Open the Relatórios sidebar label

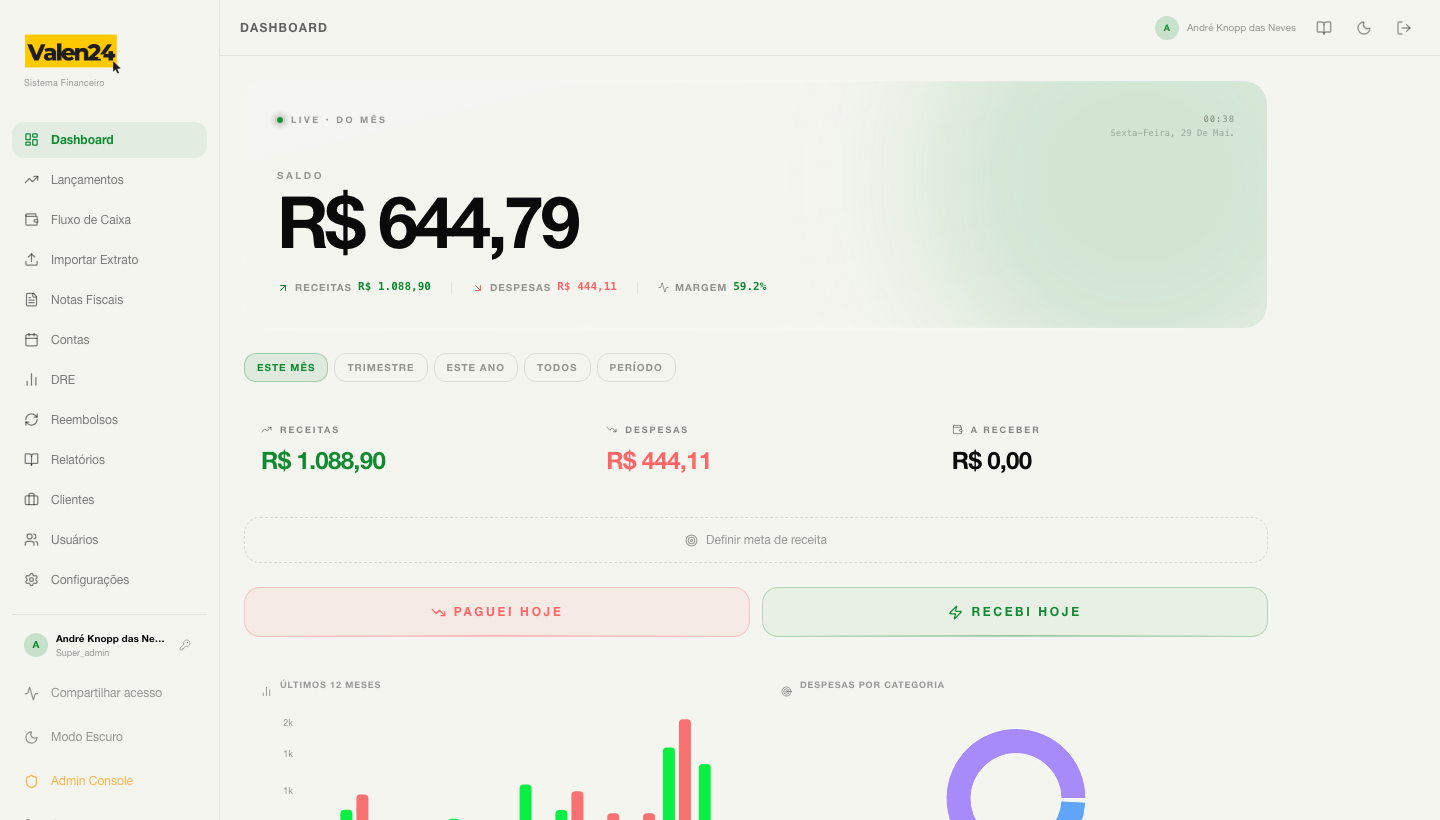[x=78, y=460]
